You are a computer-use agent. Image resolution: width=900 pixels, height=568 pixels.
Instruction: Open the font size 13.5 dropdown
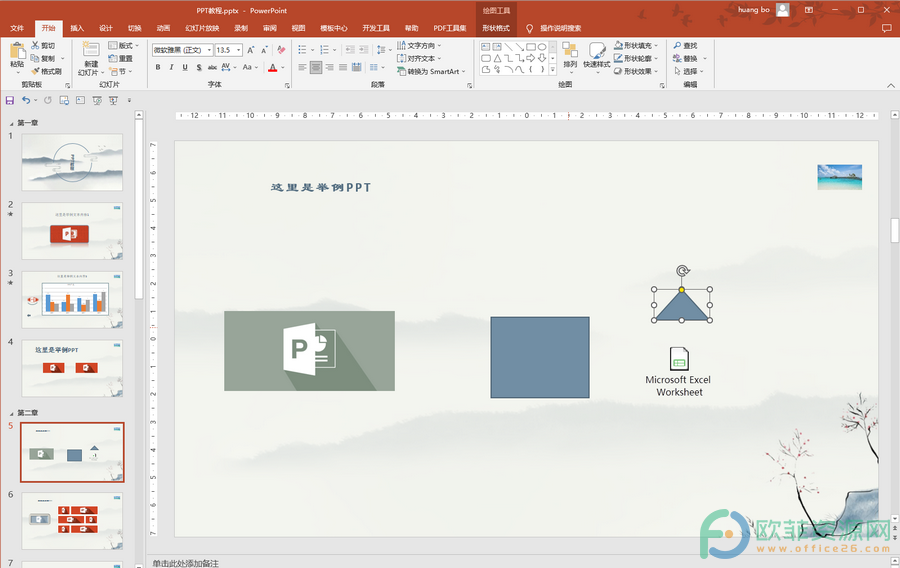[239, 50]
